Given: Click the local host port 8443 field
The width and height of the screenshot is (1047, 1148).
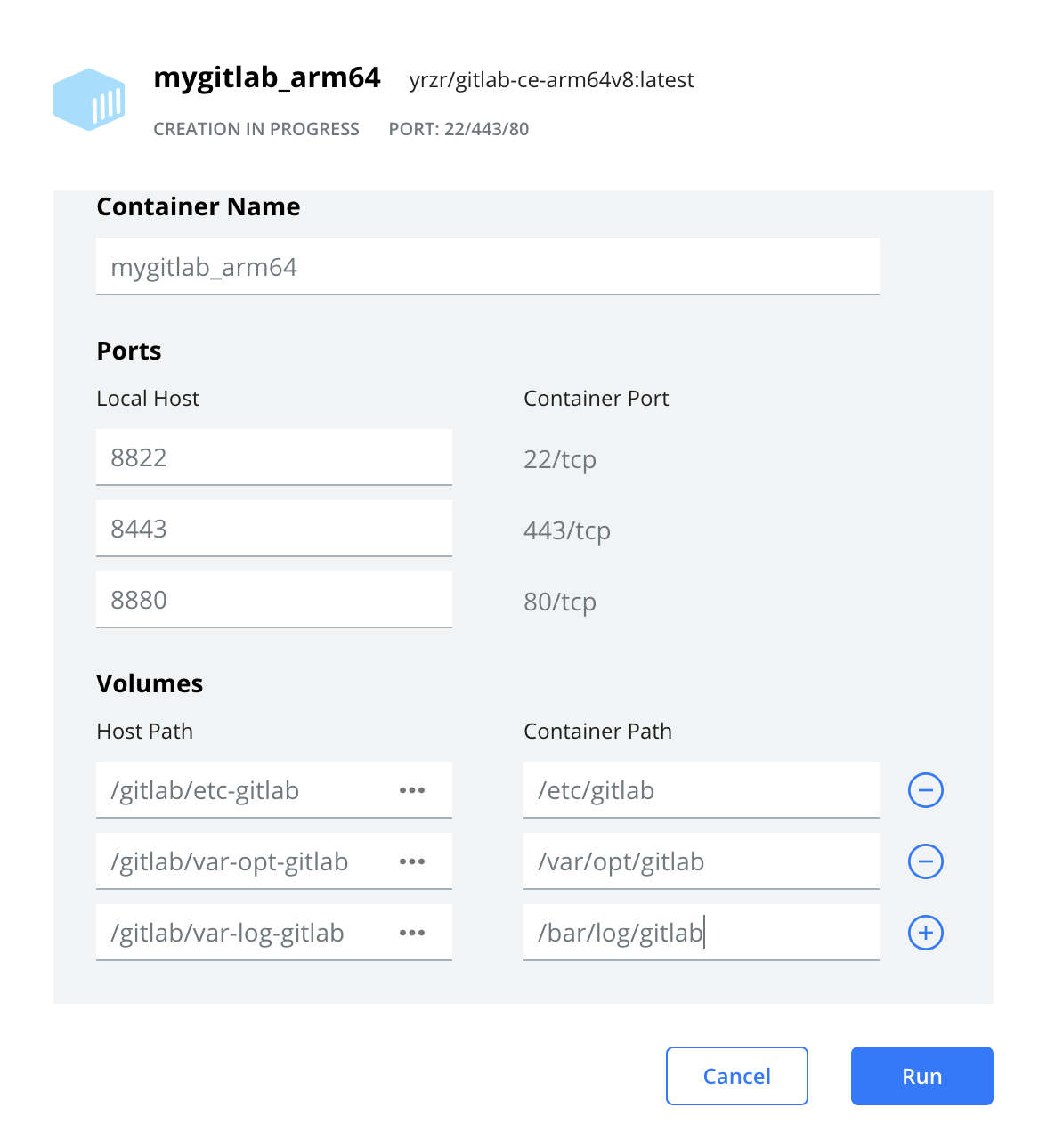Looking at the screenshot, I should tap(273, 528).
